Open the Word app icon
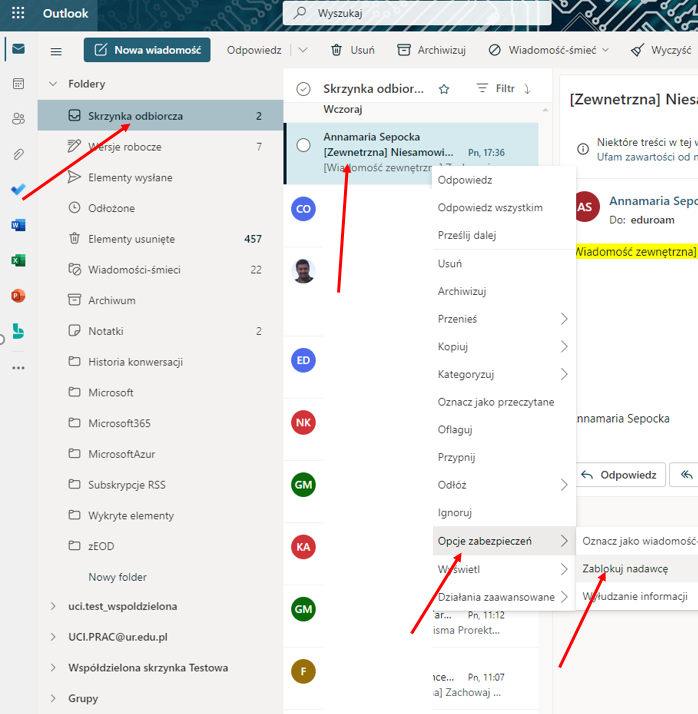 [18, 225]
